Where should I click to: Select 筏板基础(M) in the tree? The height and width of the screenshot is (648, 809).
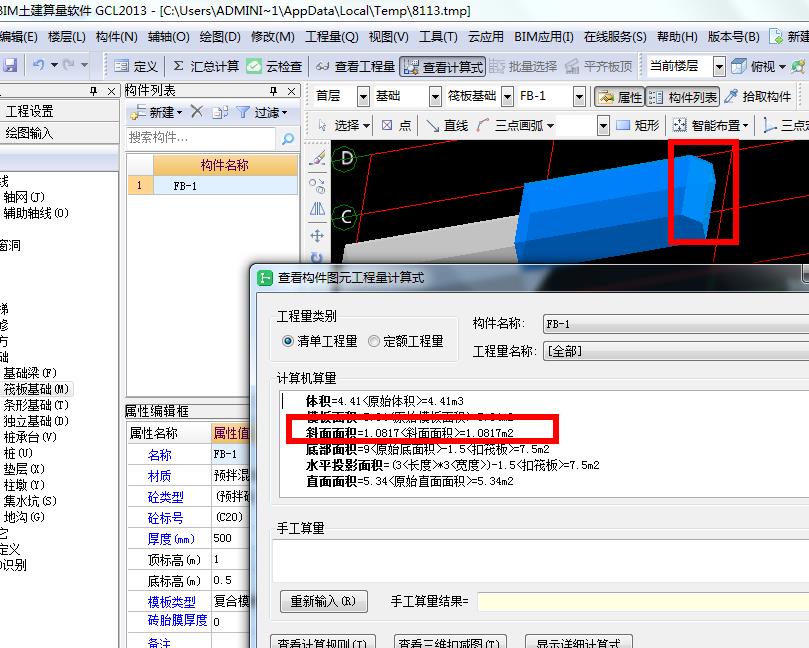click(36, 389)
